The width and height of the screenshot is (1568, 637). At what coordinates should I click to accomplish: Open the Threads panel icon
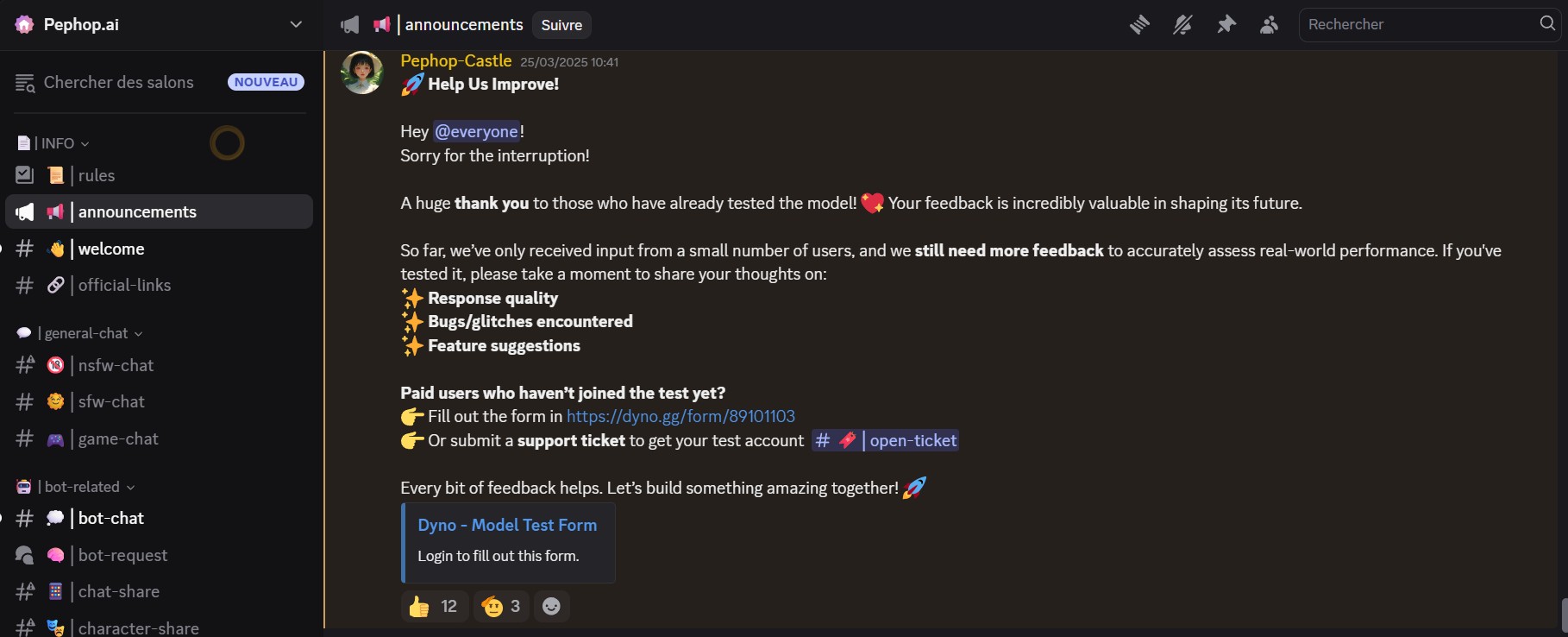1139,24
